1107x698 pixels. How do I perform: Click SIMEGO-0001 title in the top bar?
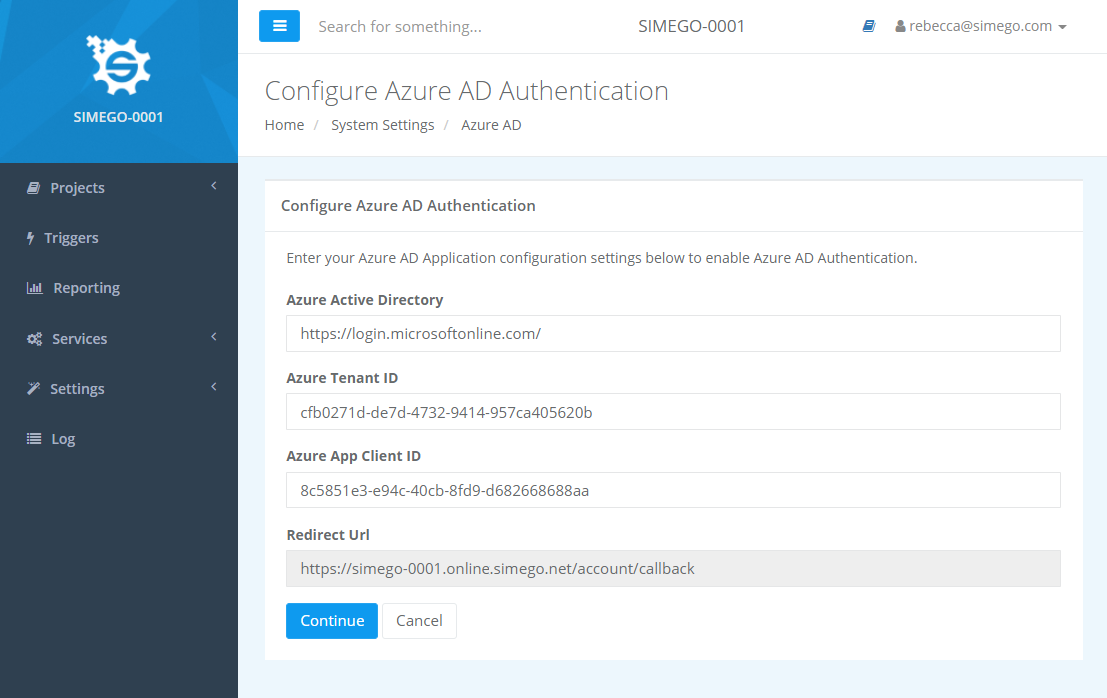(x=691, y=26)
